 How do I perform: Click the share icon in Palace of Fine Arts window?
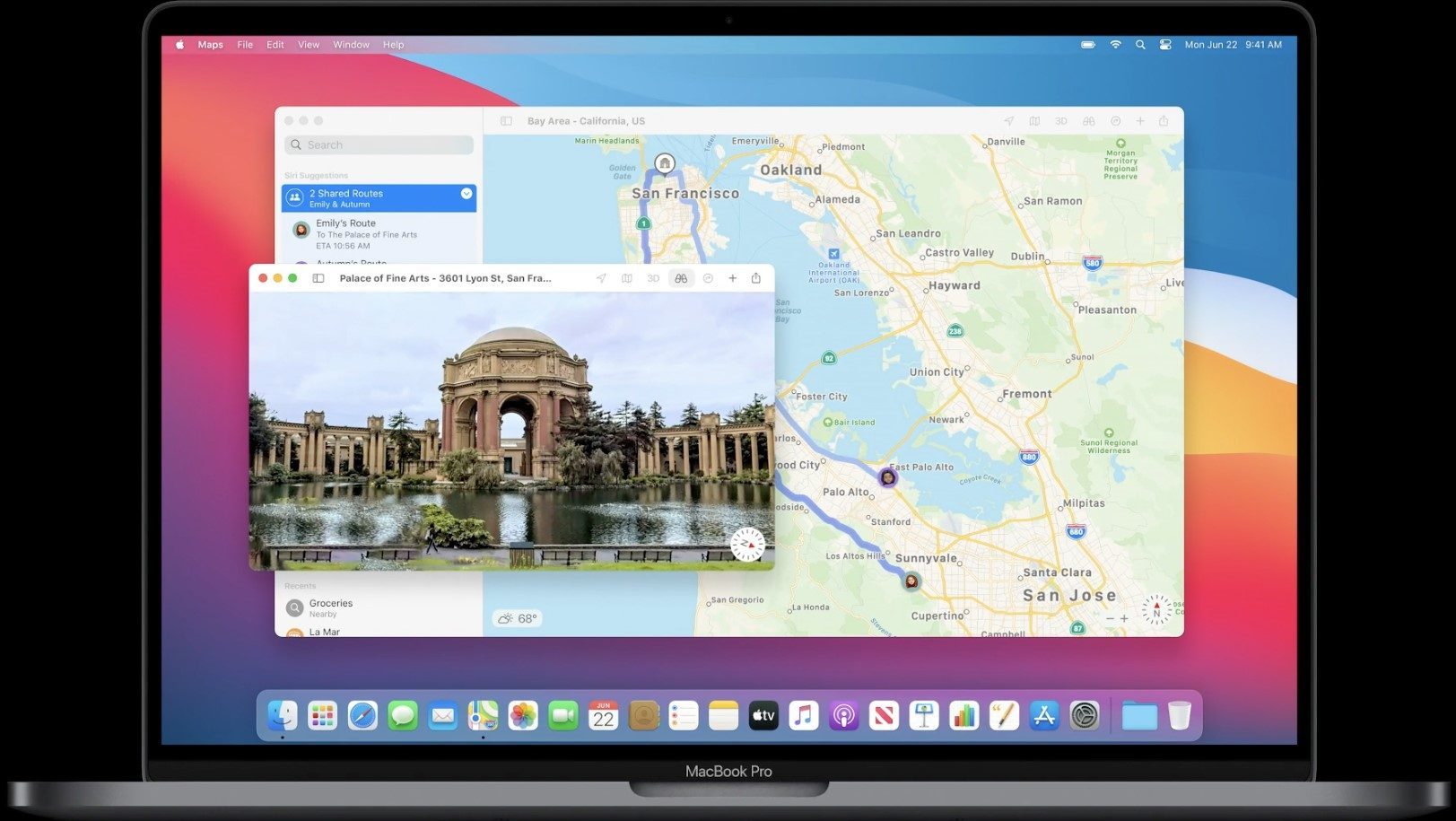(x=756, y=278)
